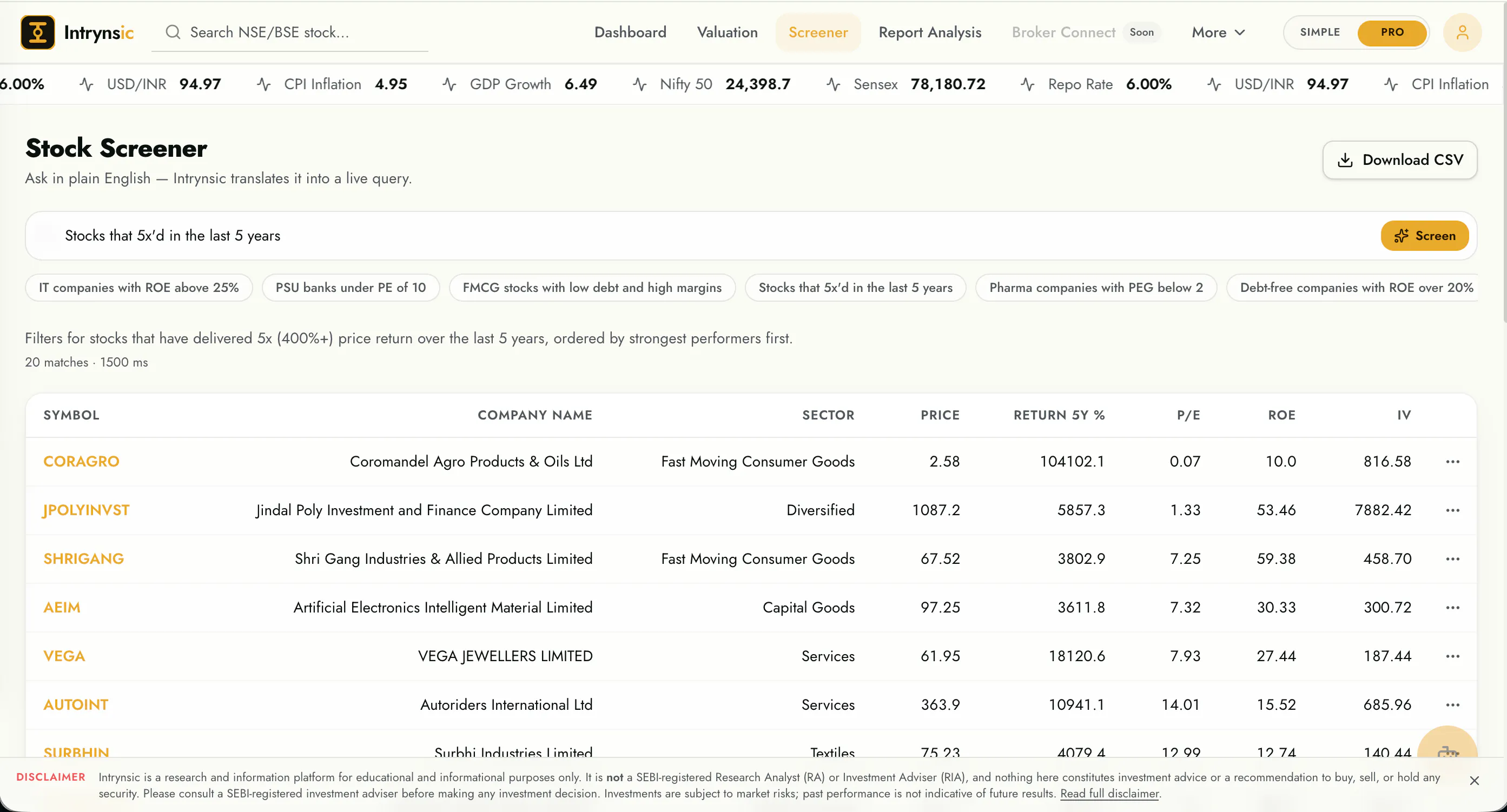
Task: Sort by RETURN 5Y % column header
Action: pos(1059,416)
